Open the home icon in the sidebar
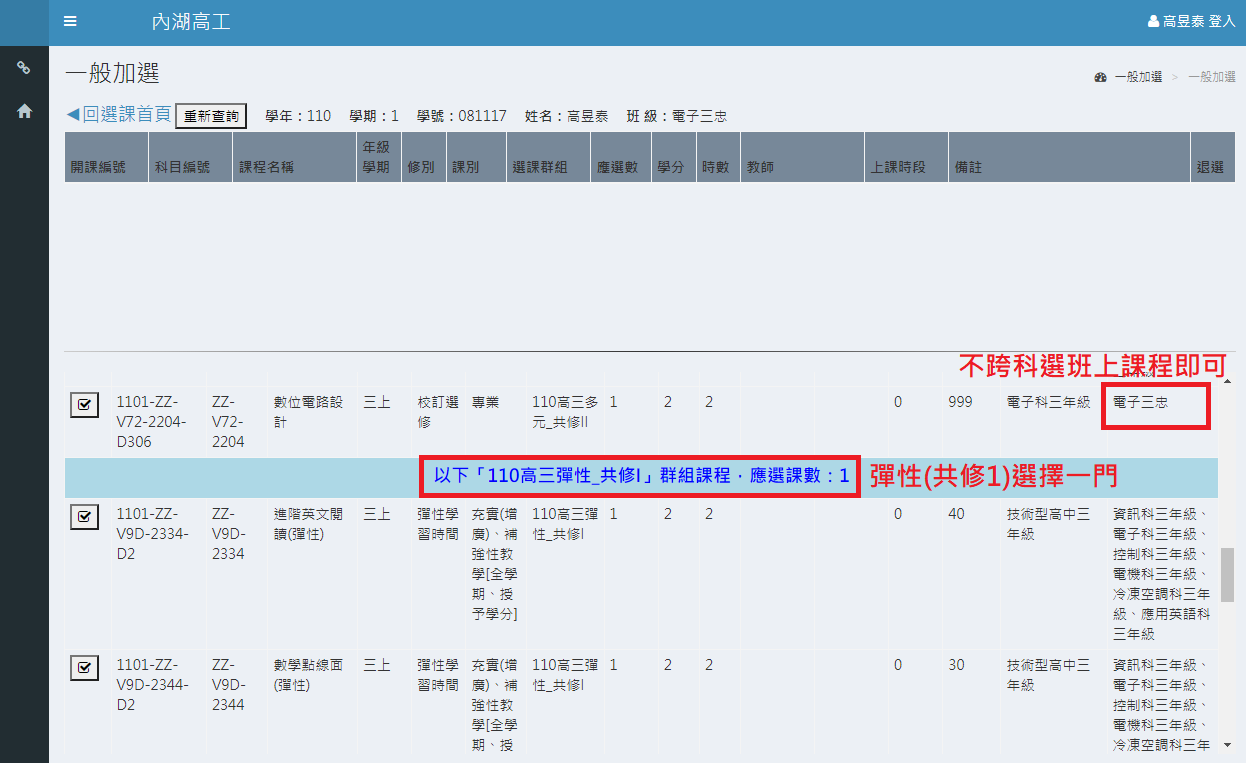Screen dimensions: 1246x763 (24, 112)
